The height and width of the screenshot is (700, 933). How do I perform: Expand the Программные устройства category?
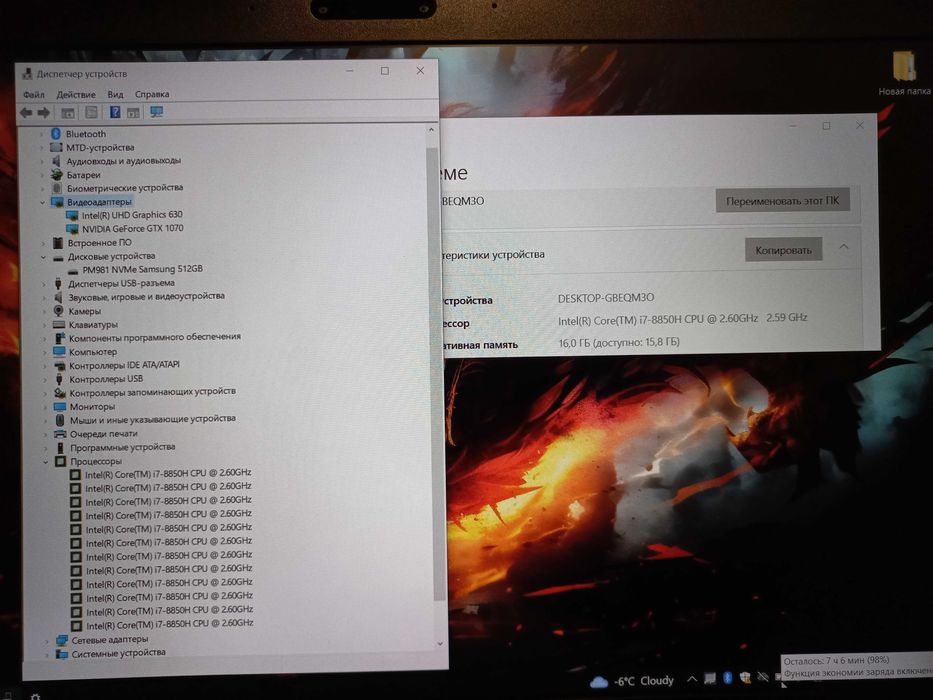(x=45, y=448)
